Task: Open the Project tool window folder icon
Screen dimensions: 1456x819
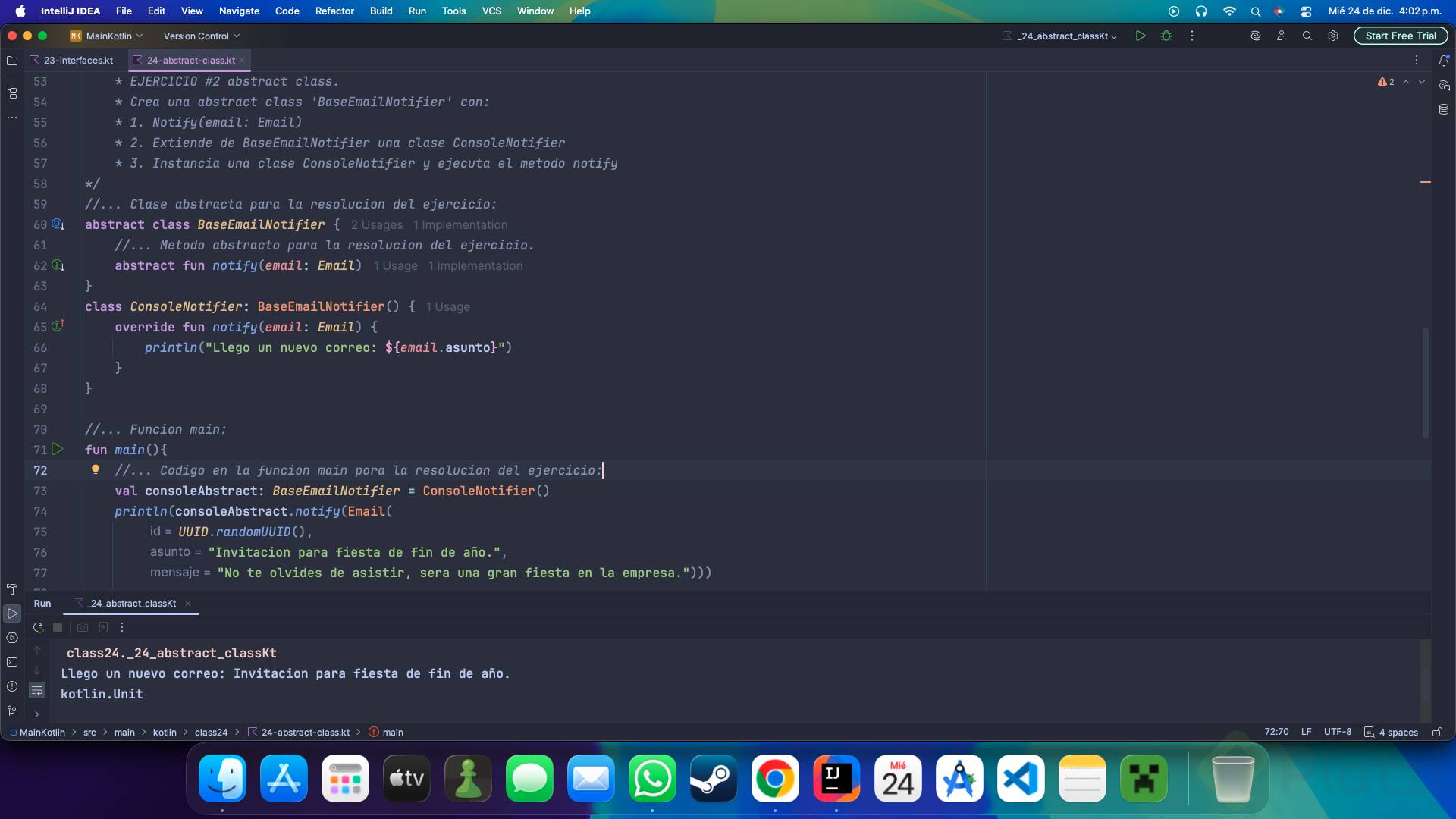Action: pyautogui.click(x=12, y=61)
